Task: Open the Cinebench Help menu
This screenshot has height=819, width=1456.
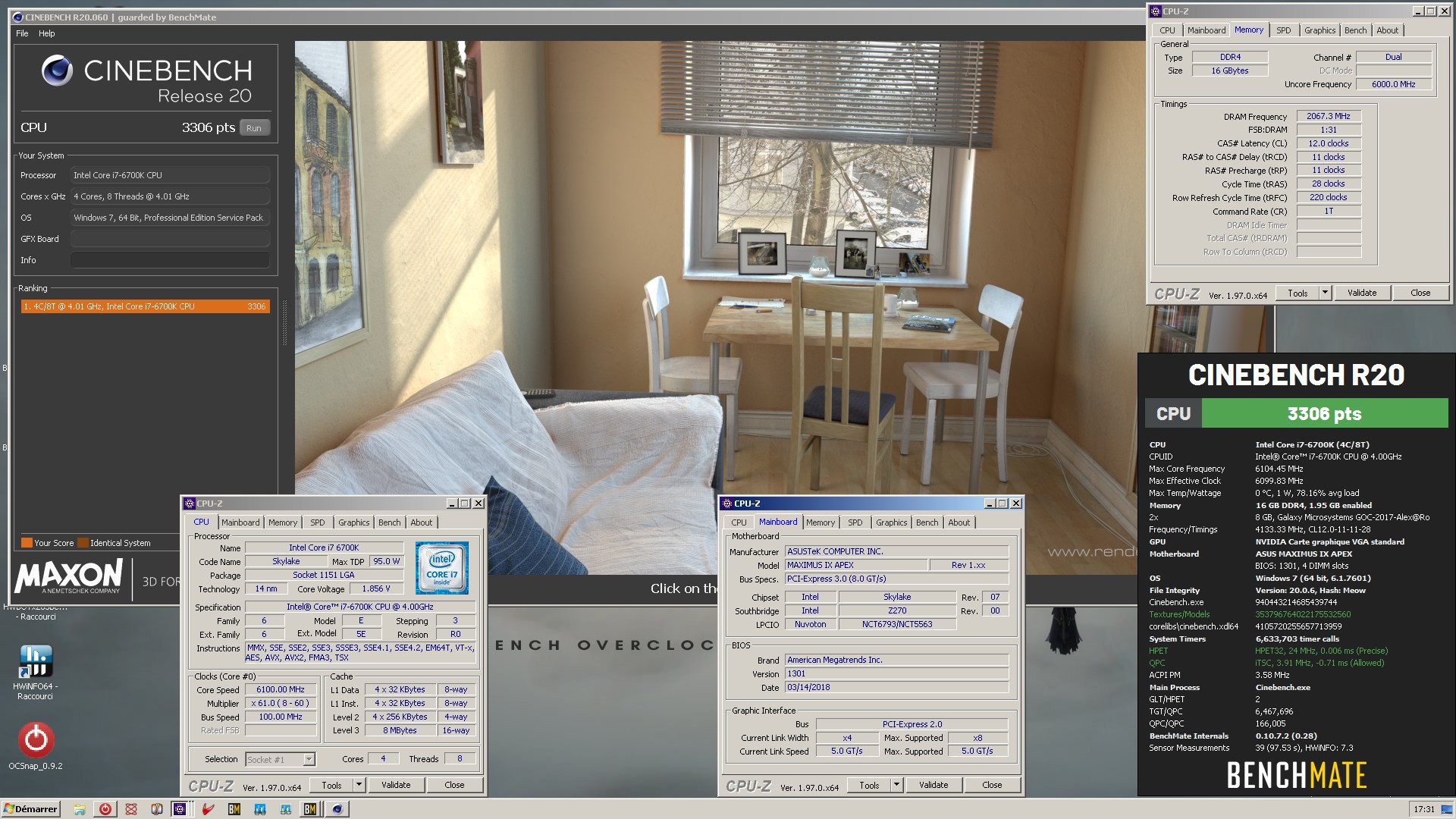Action: point(47,33)
